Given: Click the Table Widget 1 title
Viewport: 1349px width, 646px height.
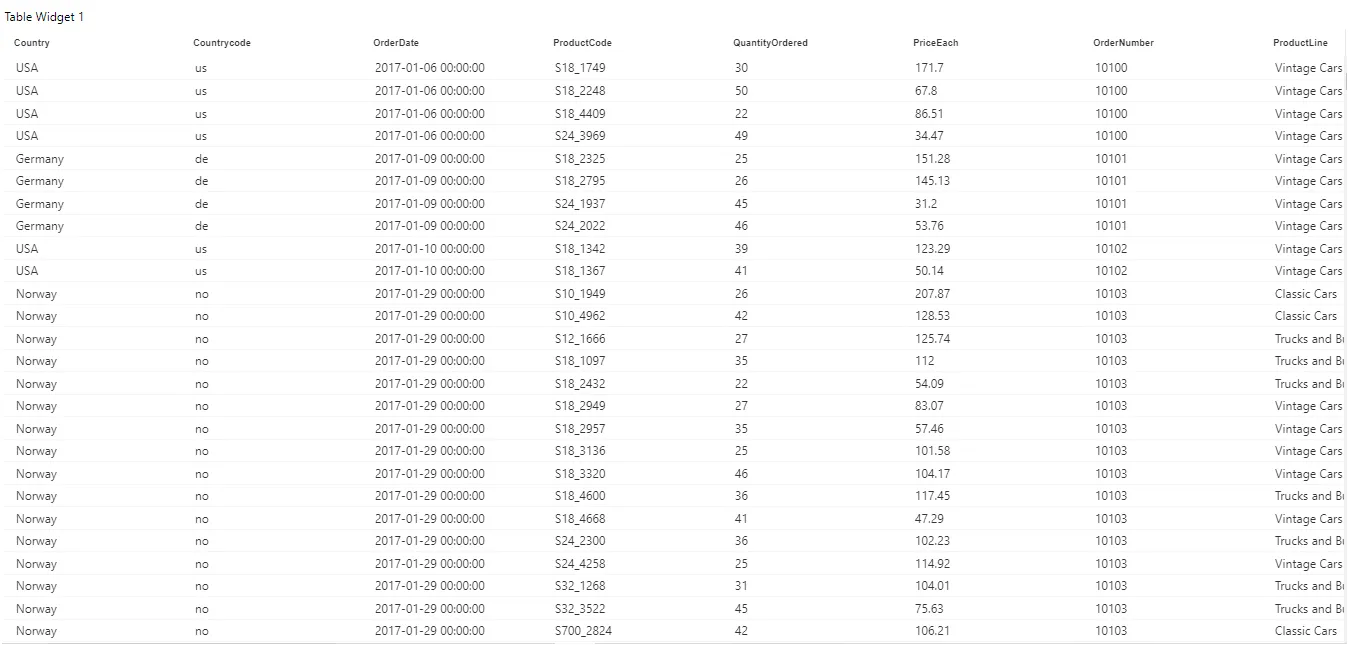Looking at the screenshot, I should (44, 17).
